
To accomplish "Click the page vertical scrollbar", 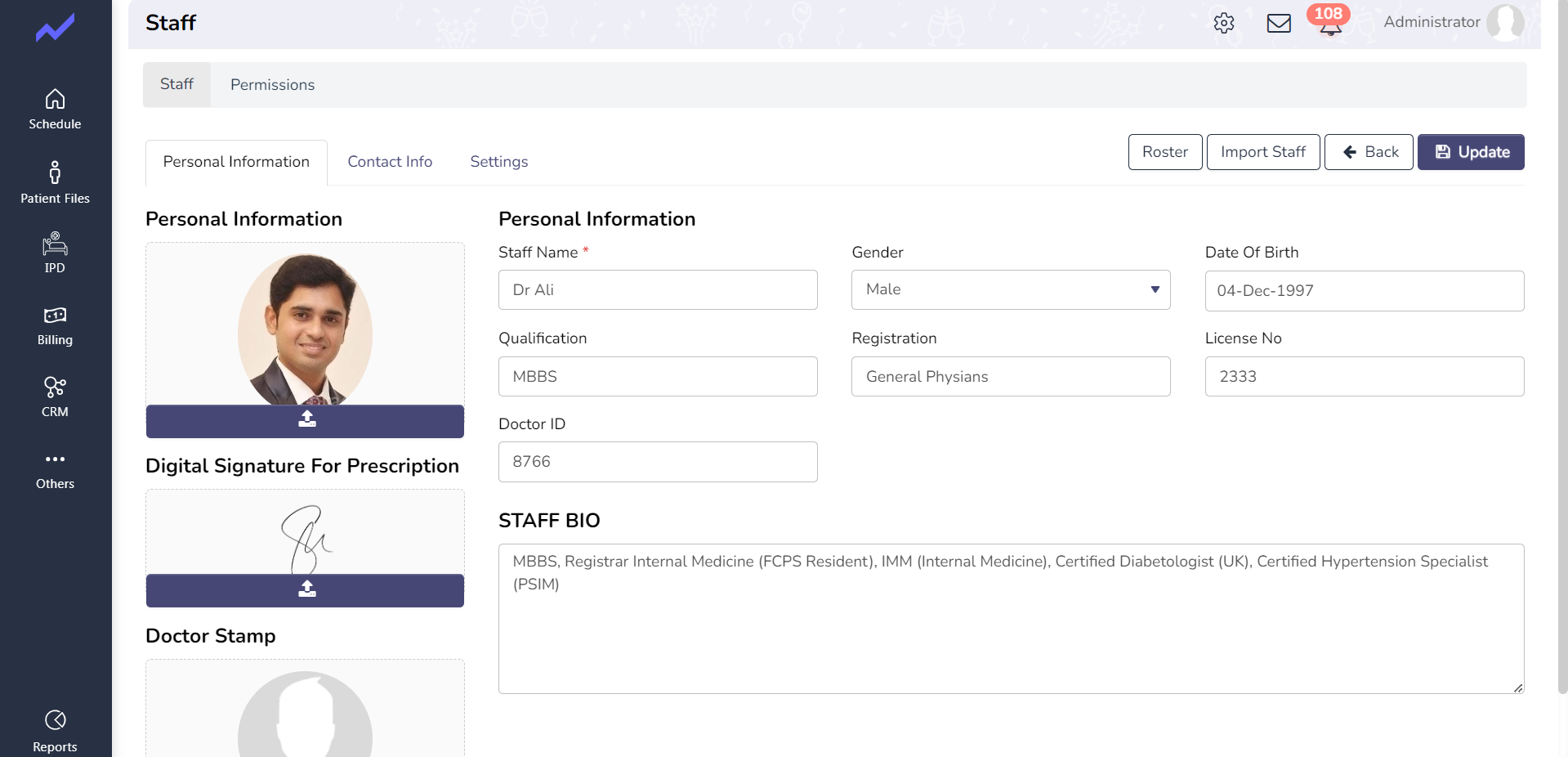I will click(1562, 347).
